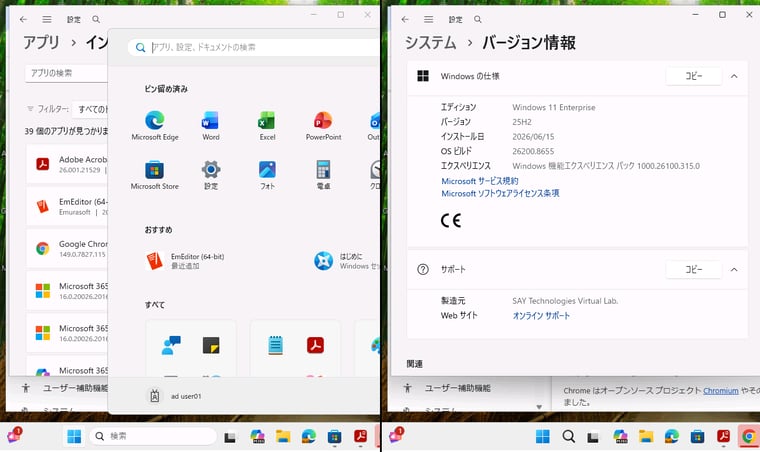Viewport: 760px width, 452px height.
Task: Open navigation menu in the アプリ settings window
Action: 47,19
